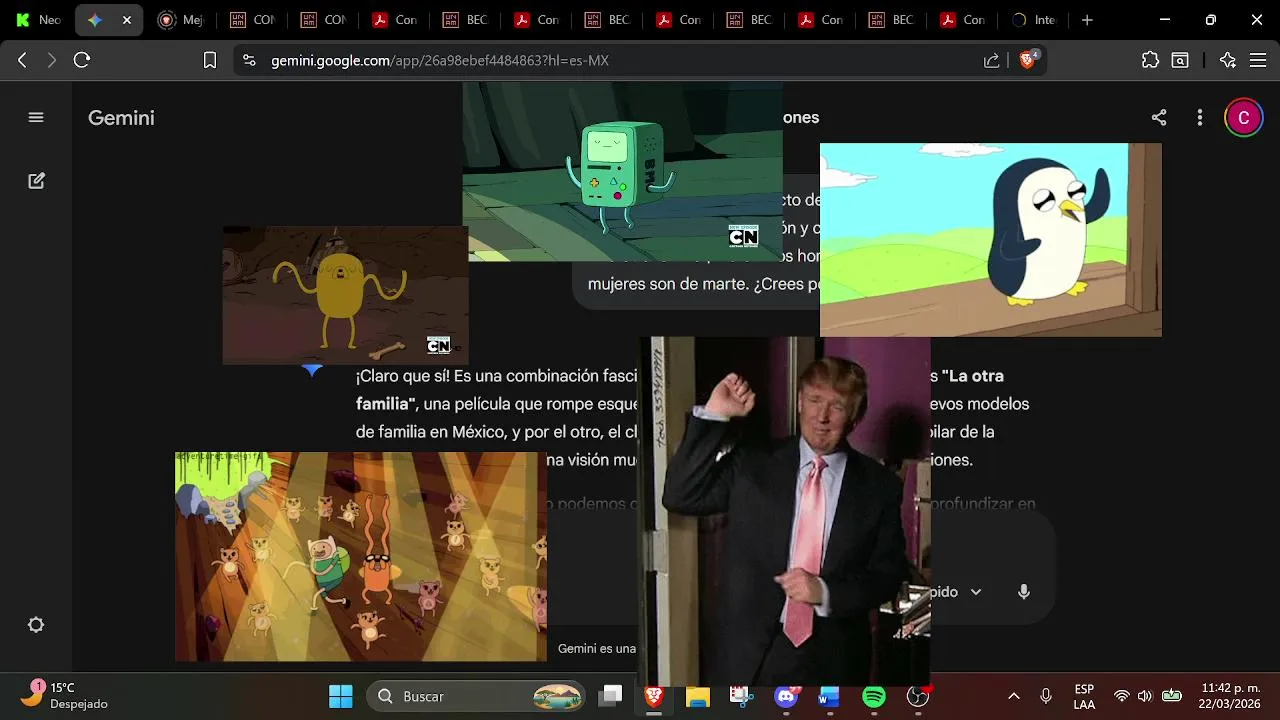Open OBS Studio from taskbar

click(918, 696)
